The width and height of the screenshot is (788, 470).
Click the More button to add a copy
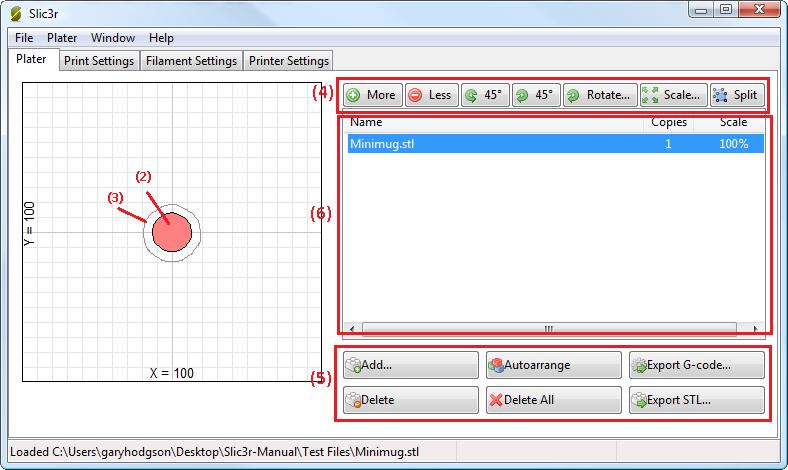(x=373, y=95)
